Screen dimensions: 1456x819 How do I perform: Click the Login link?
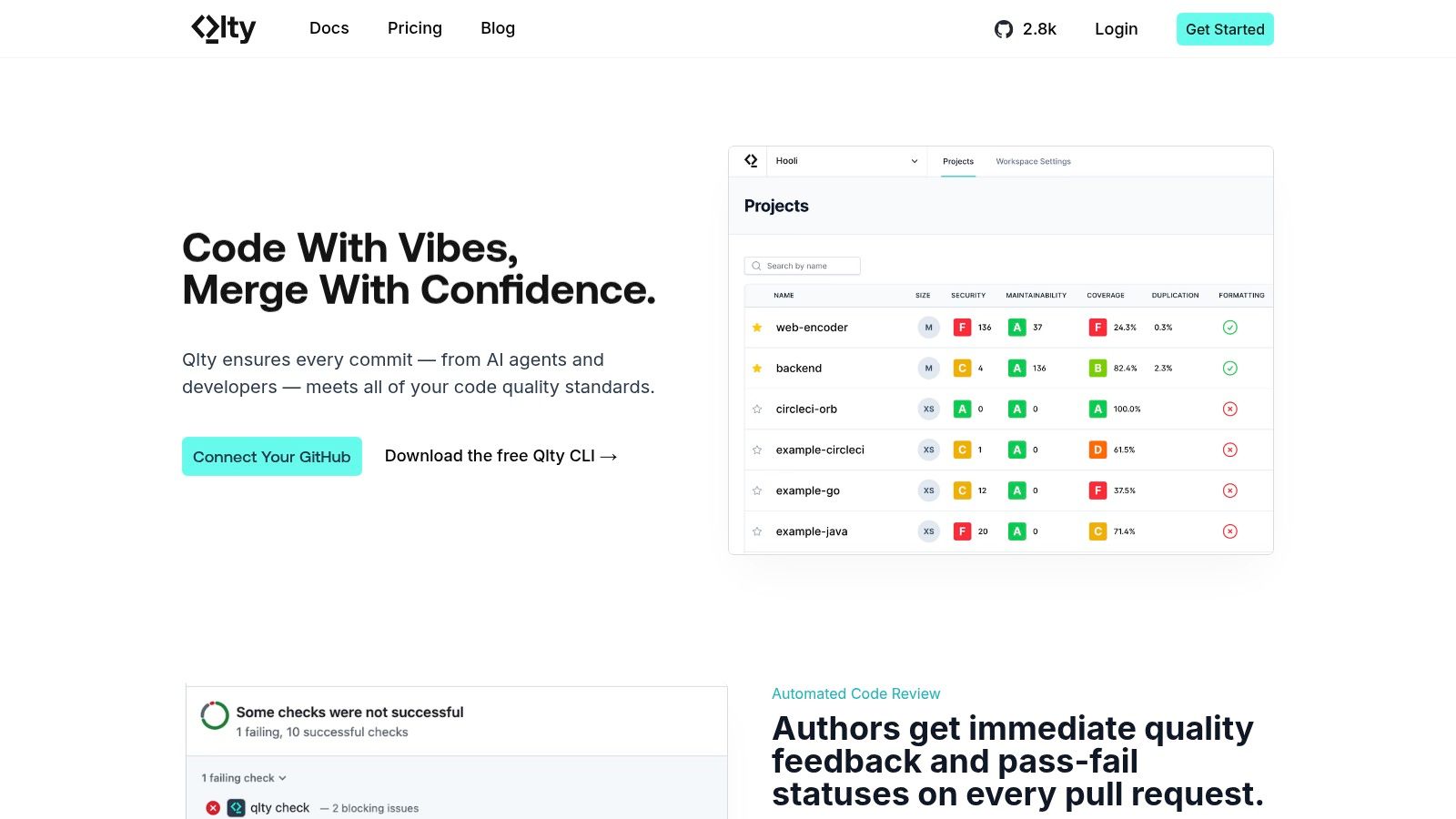pos(1117,29)
